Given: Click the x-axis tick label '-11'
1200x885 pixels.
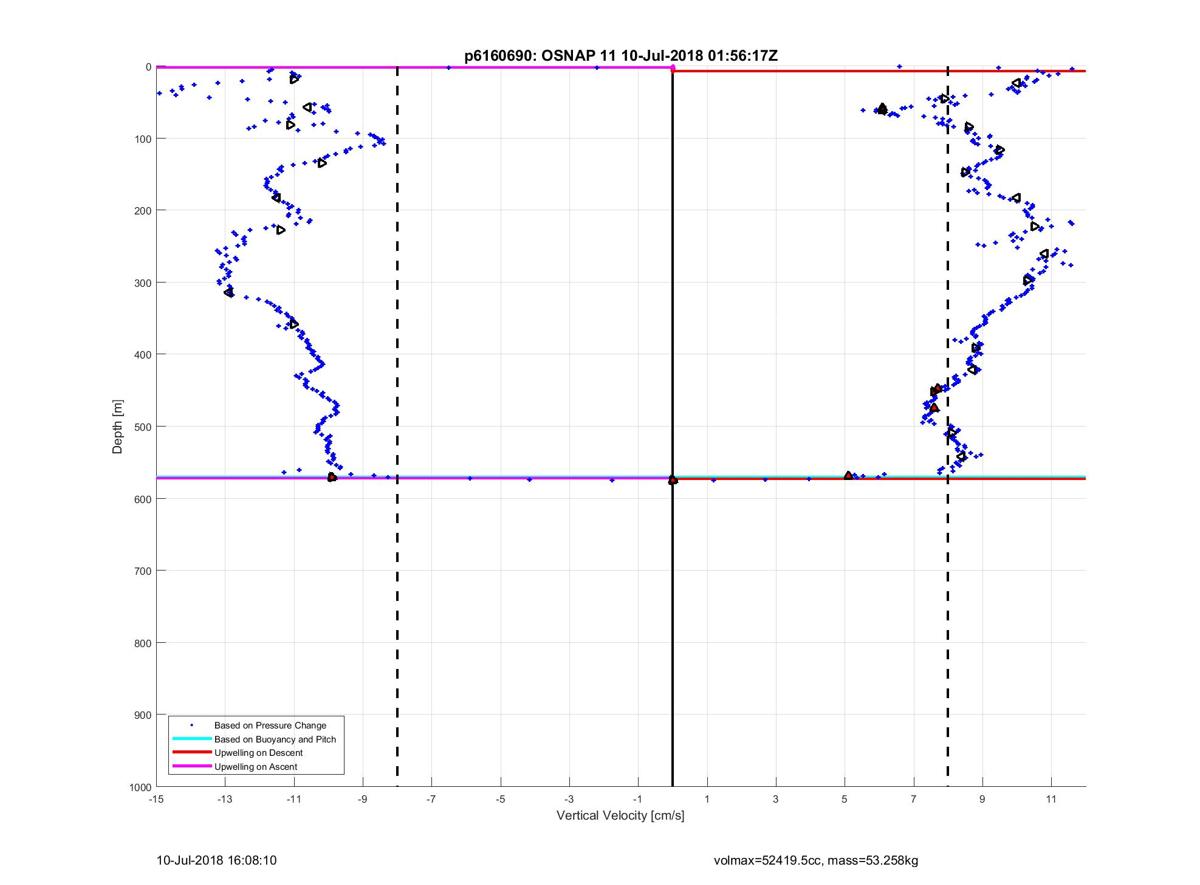Looking at the screenshot, I should click(294, 800).
